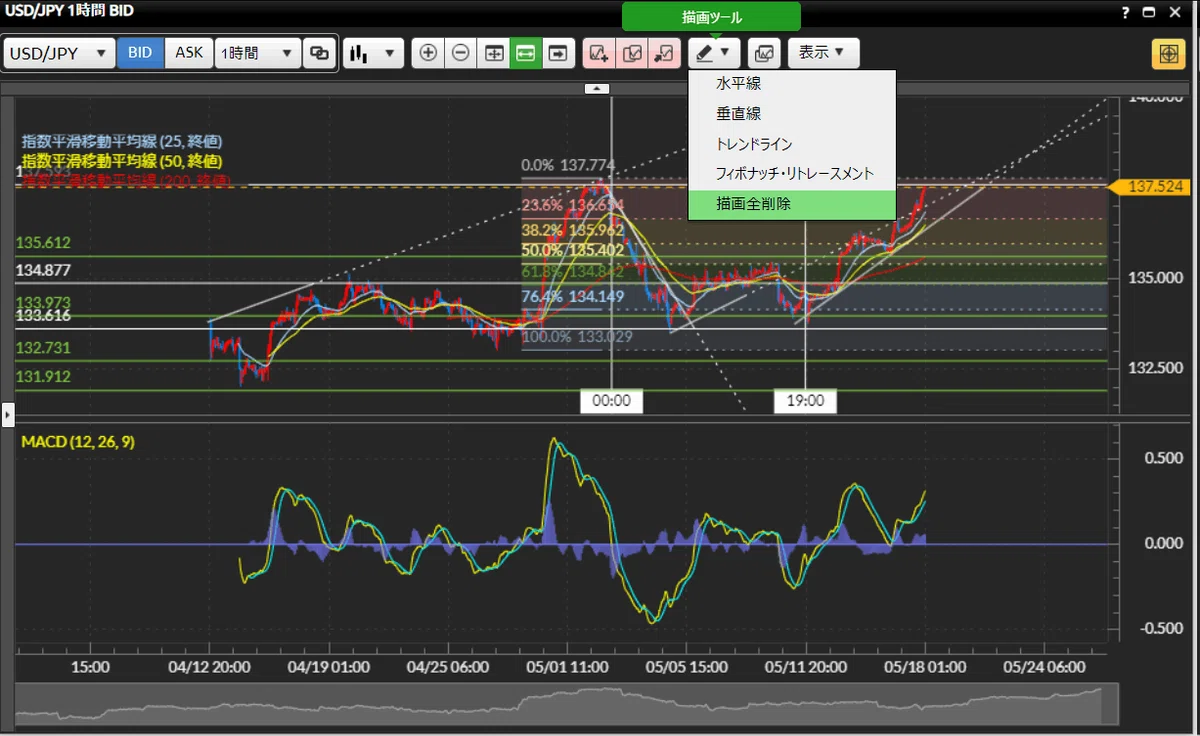
Task: Click the vertical fit chart icon
Action: tap(493, 53)
